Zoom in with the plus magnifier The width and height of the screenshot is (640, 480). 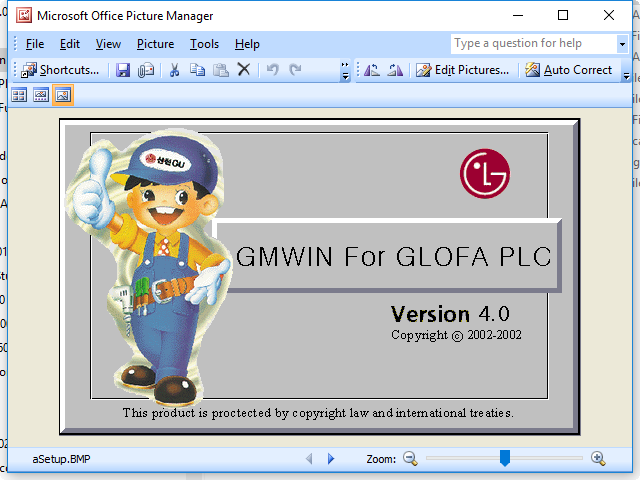pyautogui.click(x=598, y=458)
